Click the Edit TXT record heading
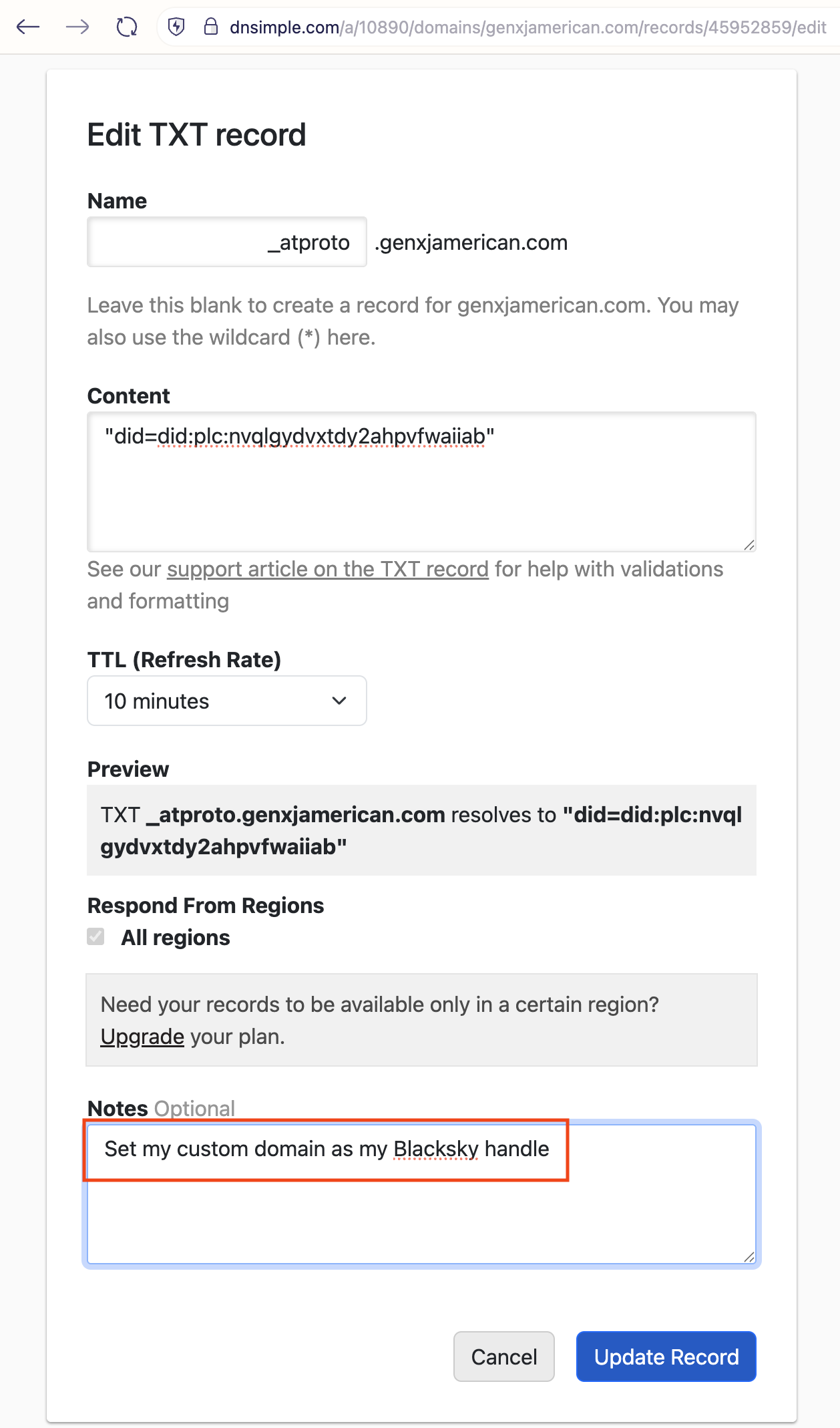This screenshot has width=840, height=1428. pos(196,134)
